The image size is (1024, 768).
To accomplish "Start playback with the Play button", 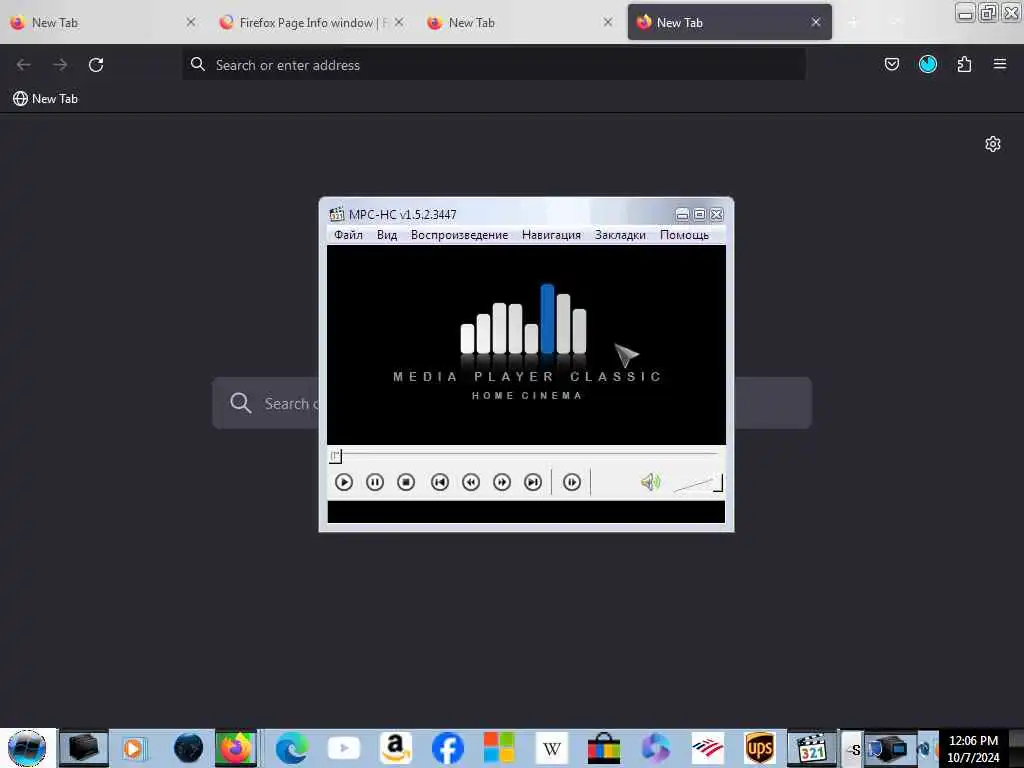I will point(344,482).
